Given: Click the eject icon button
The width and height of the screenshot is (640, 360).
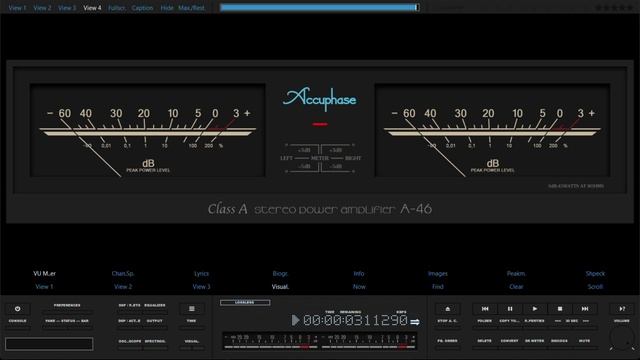Looking at the screenshot, I should 447,309.
